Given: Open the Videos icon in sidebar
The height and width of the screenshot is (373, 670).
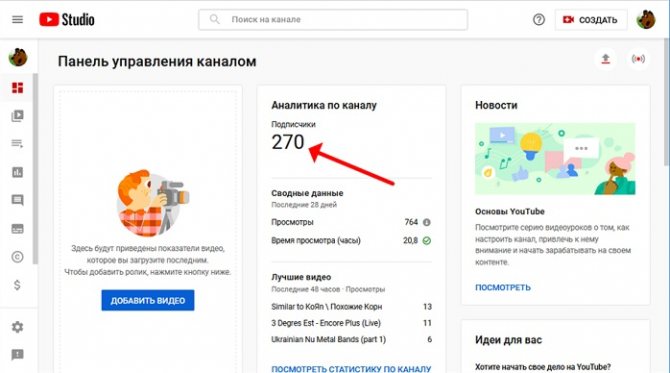Looking at the screenshot, I should [18, 116].
